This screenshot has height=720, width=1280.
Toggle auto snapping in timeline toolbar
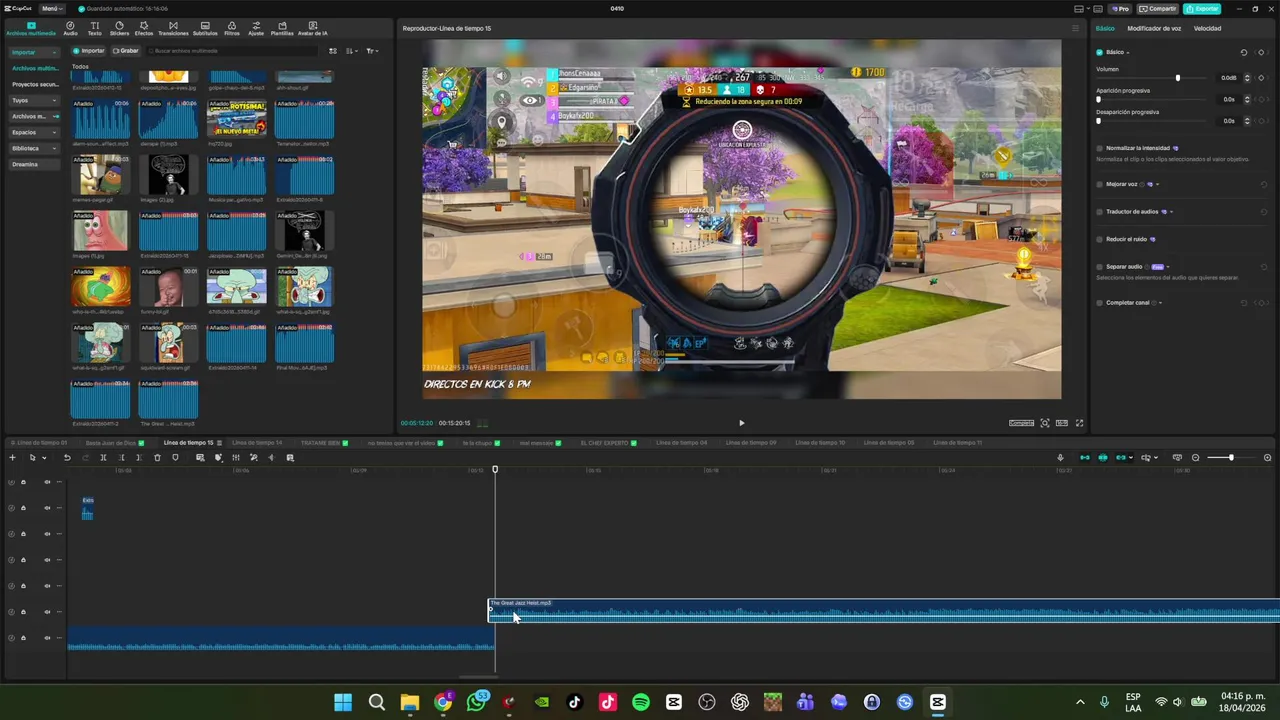pos(1103,458)
